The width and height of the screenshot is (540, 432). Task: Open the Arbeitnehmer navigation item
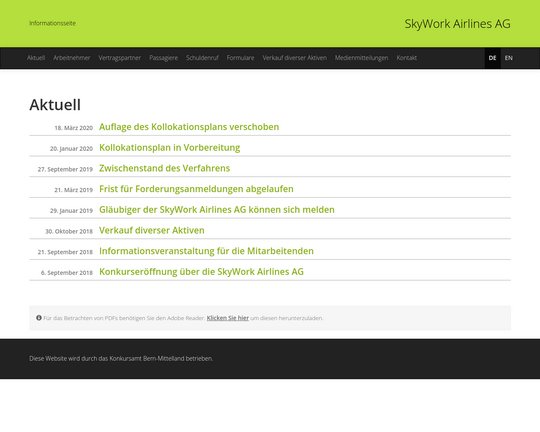(x=72, y=58)
